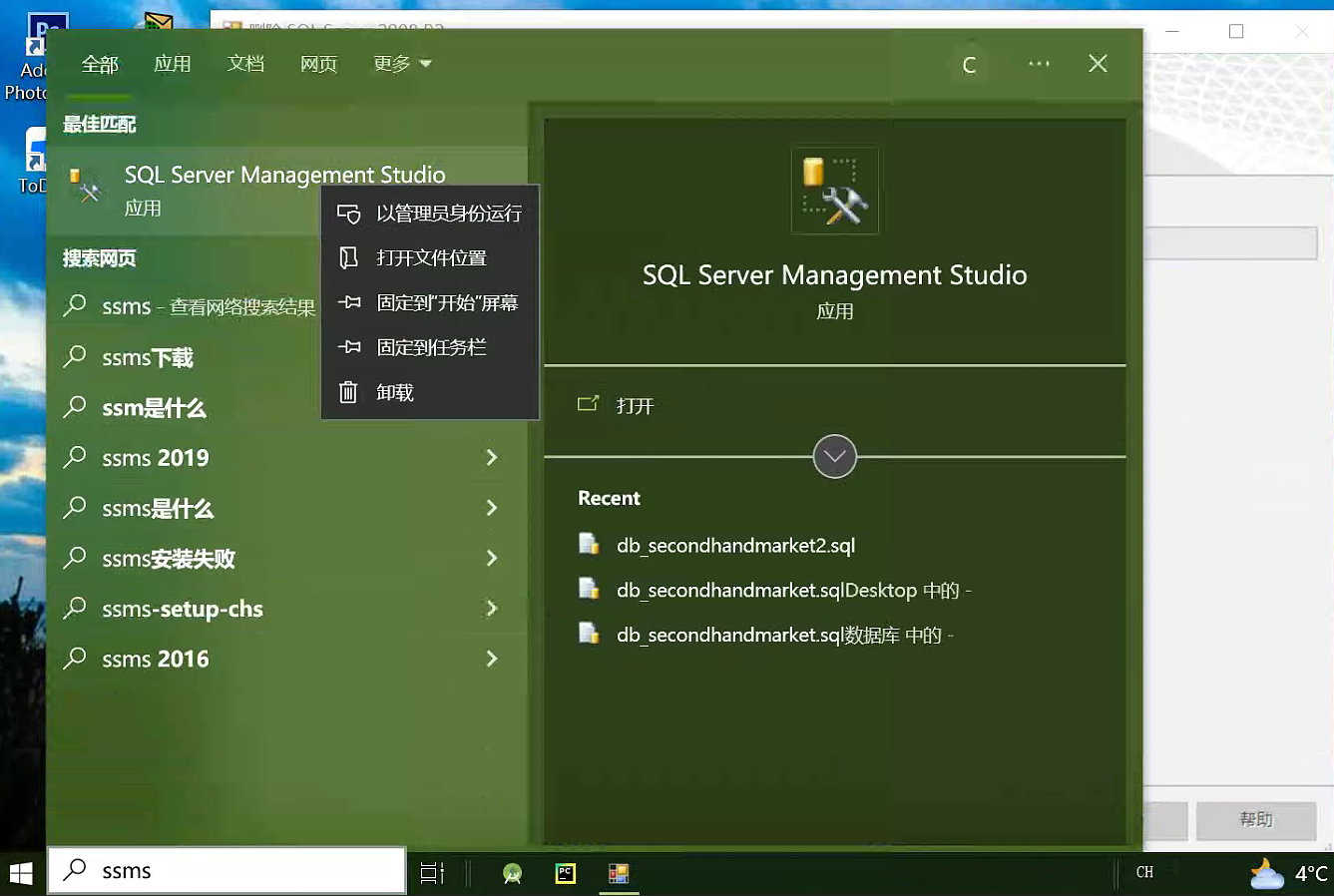
Task: Click the shield icon for run as admin
Action: [348, 214]
